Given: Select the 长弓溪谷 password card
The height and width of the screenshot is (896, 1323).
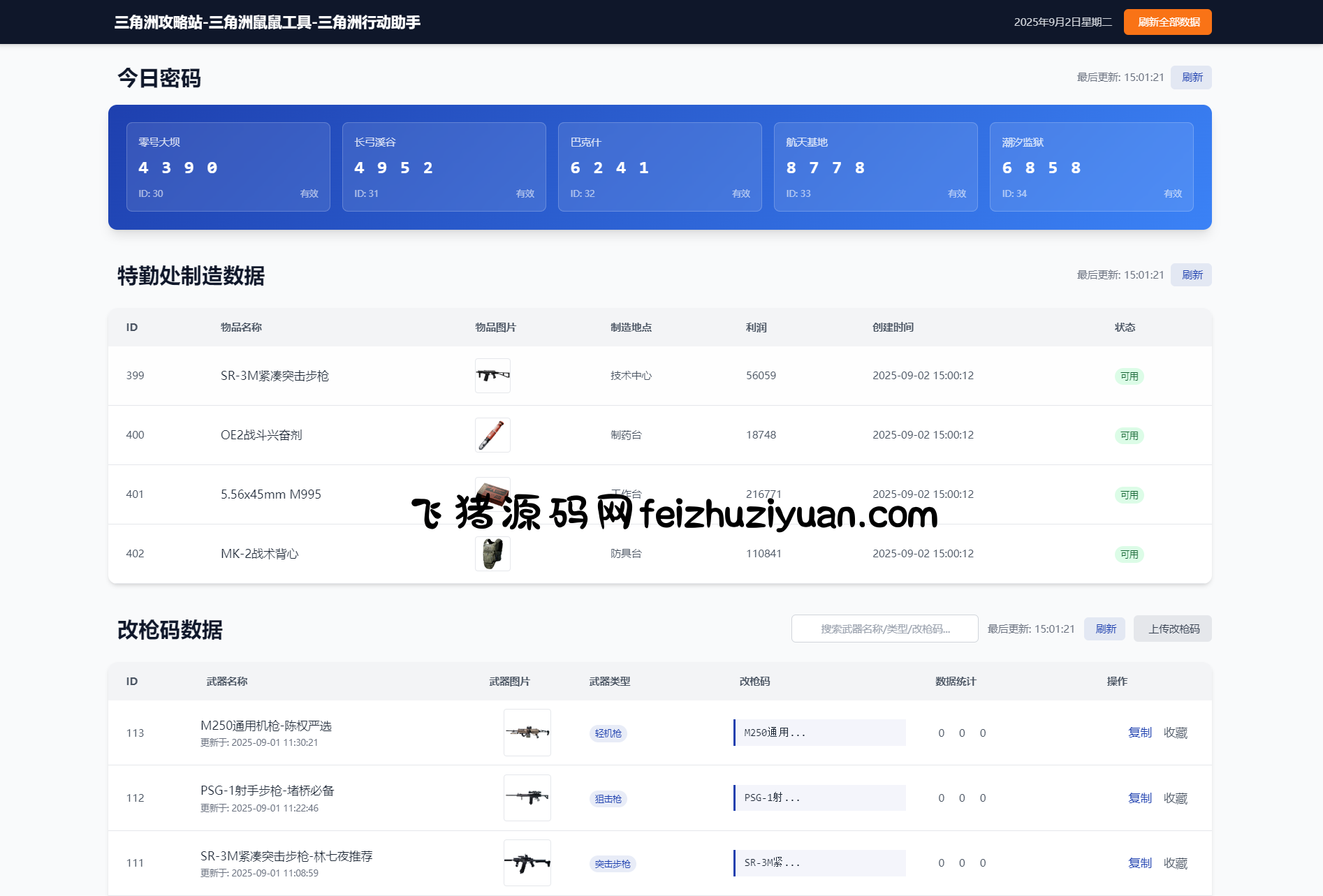Looking at the screenshot, I should pyautogui.click(x=444, y=167).
